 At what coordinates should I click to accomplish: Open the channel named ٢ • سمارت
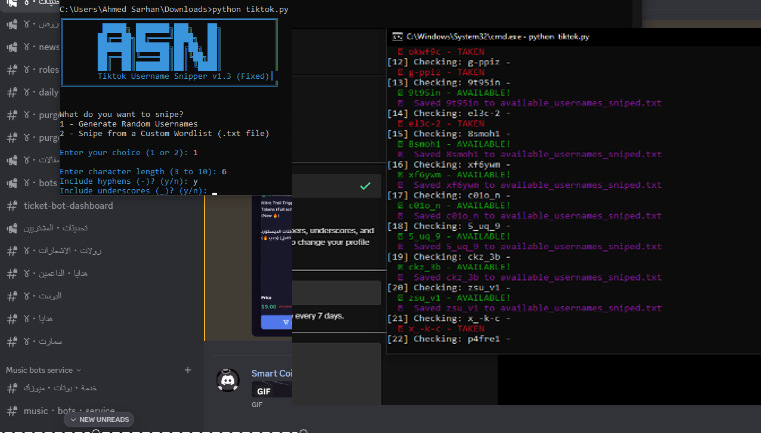point(43,342)
